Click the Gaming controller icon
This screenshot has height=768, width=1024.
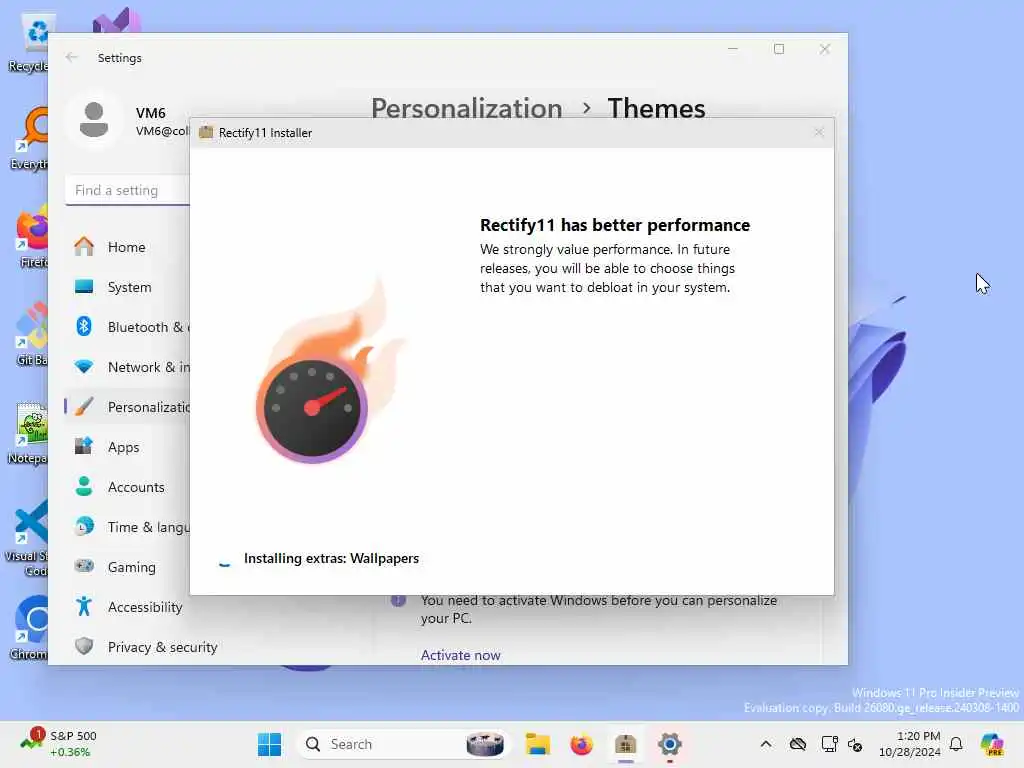coord(84,566)
